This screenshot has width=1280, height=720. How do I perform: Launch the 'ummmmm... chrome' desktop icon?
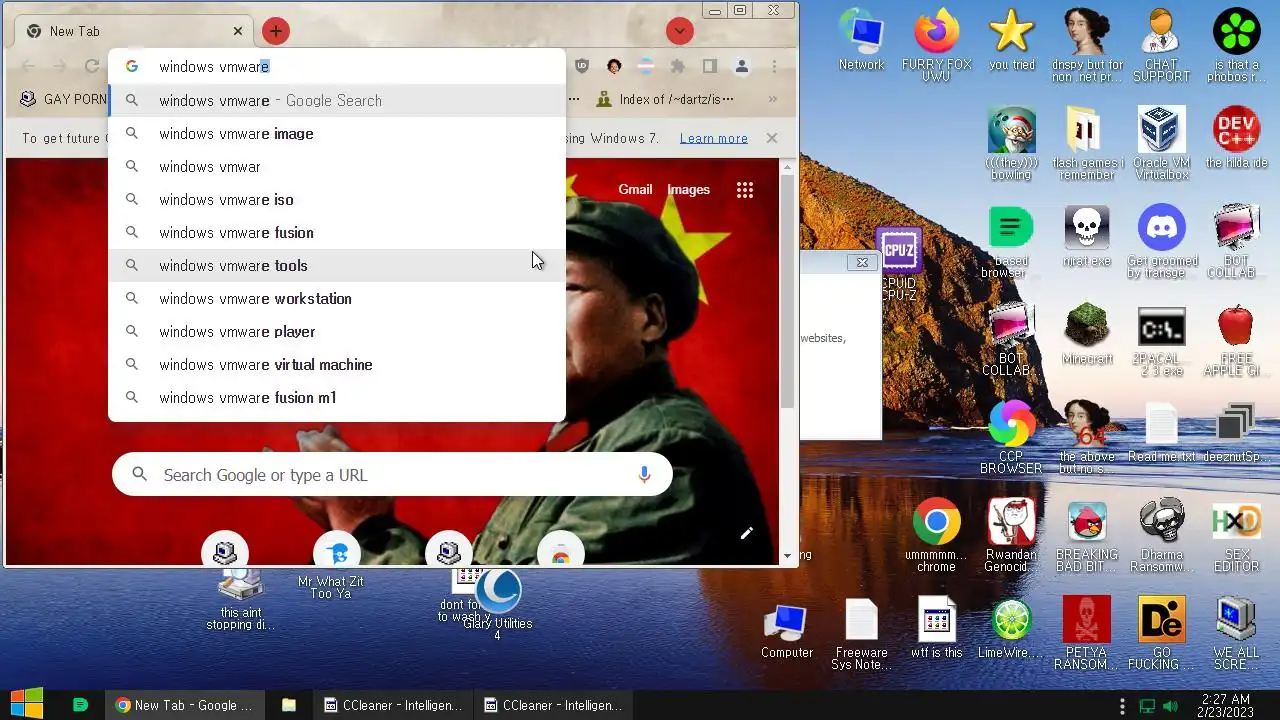936,535
